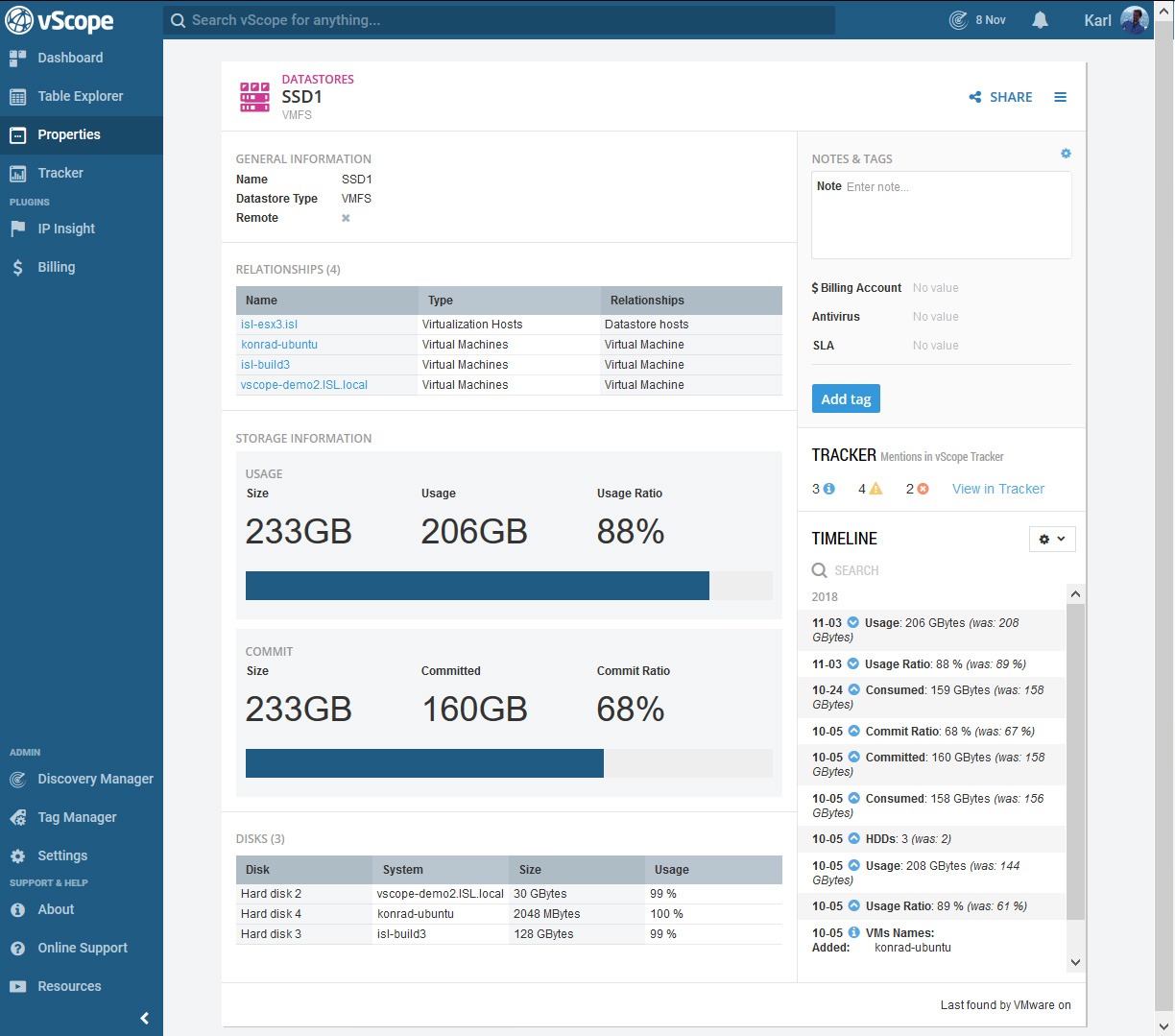
Task: Collapse the left sidebar with chevron
Action: point(145,1018)
